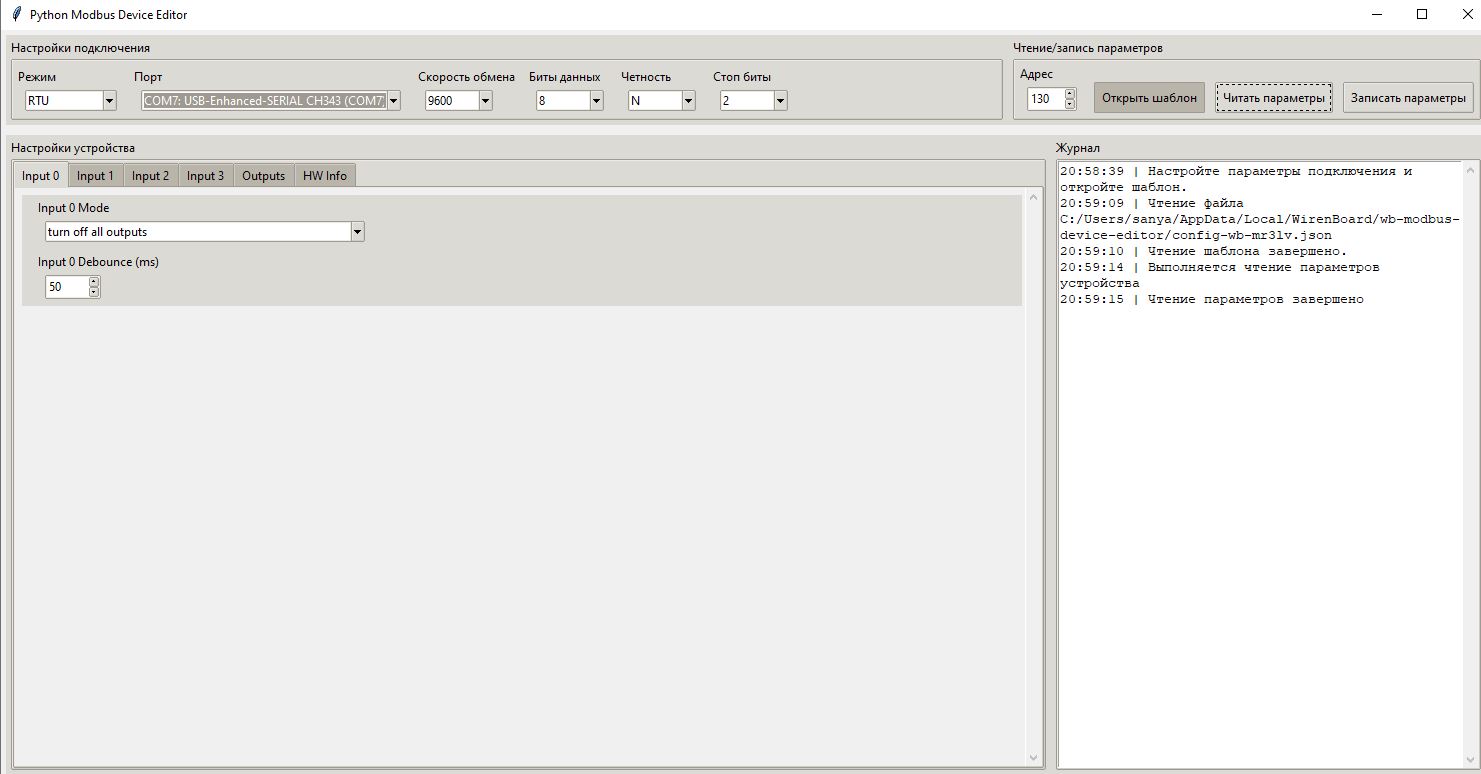1481x774 pixels.
Task: Open the Скорость обмена baud rate dropdown
Action: [485, 100]
